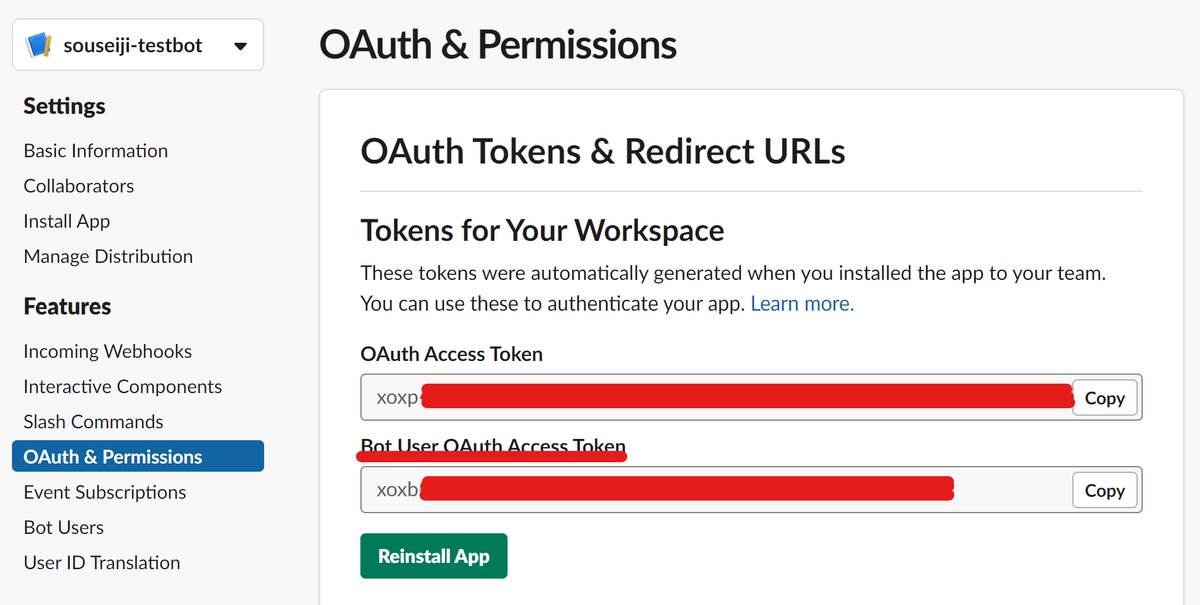Open Event Subscriptions page
This screenshot has height=605, width=1200.
105,492
